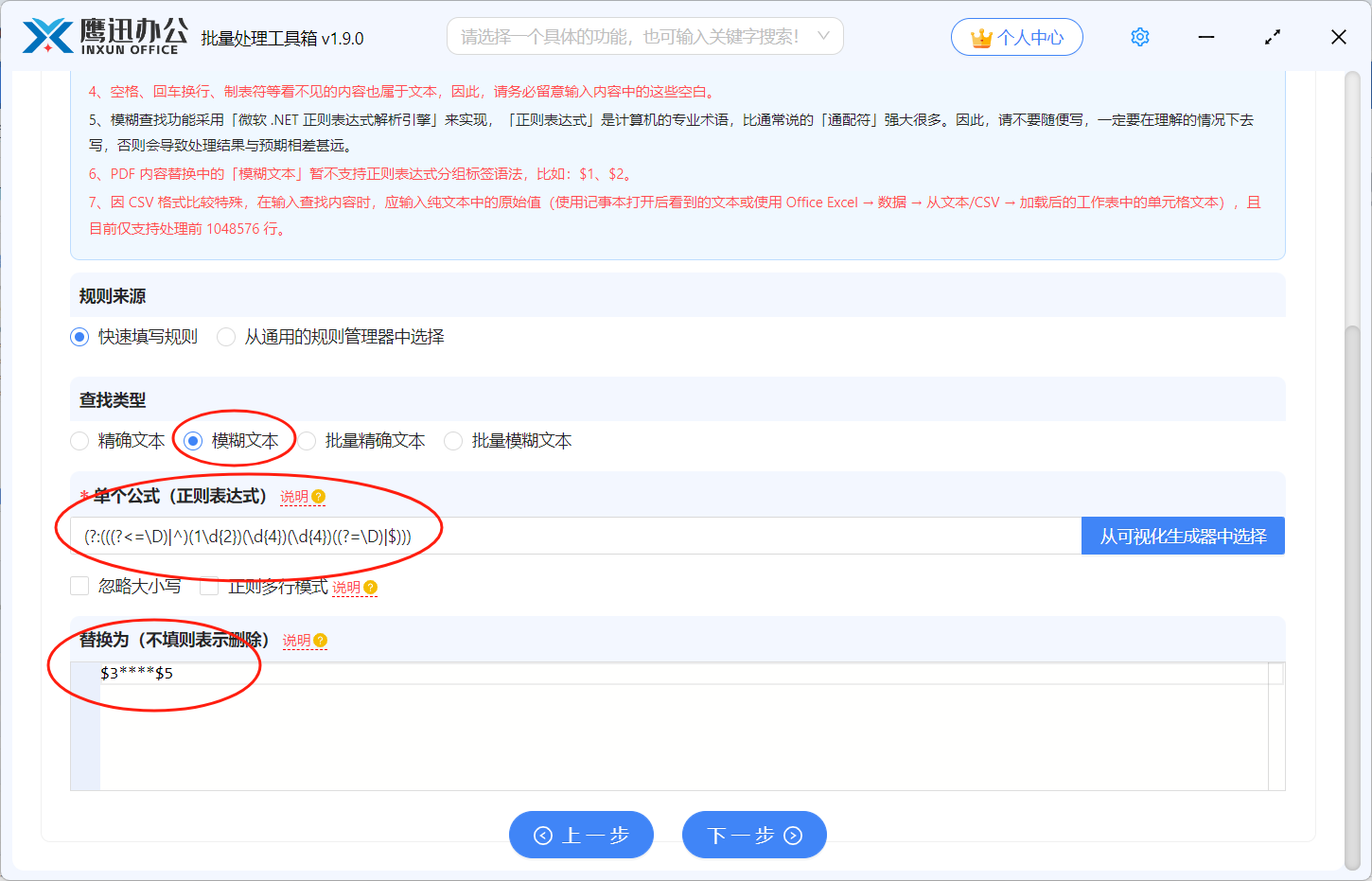
Task: Enable the 正则多行模式 checkbox
Action: tap(209, 586)
